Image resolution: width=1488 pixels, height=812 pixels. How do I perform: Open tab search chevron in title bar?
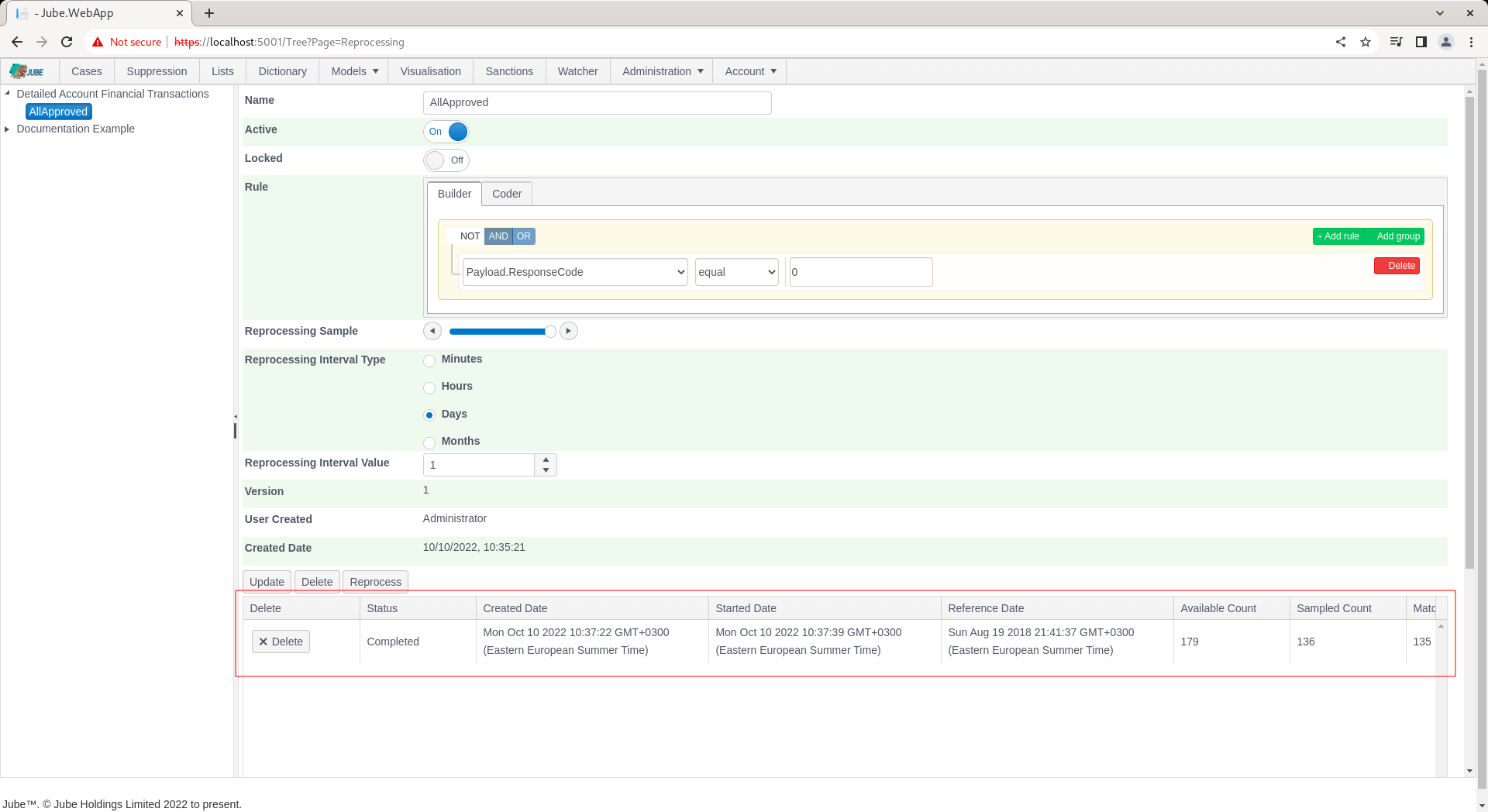pyautogui.click(x=1440, y=13)
